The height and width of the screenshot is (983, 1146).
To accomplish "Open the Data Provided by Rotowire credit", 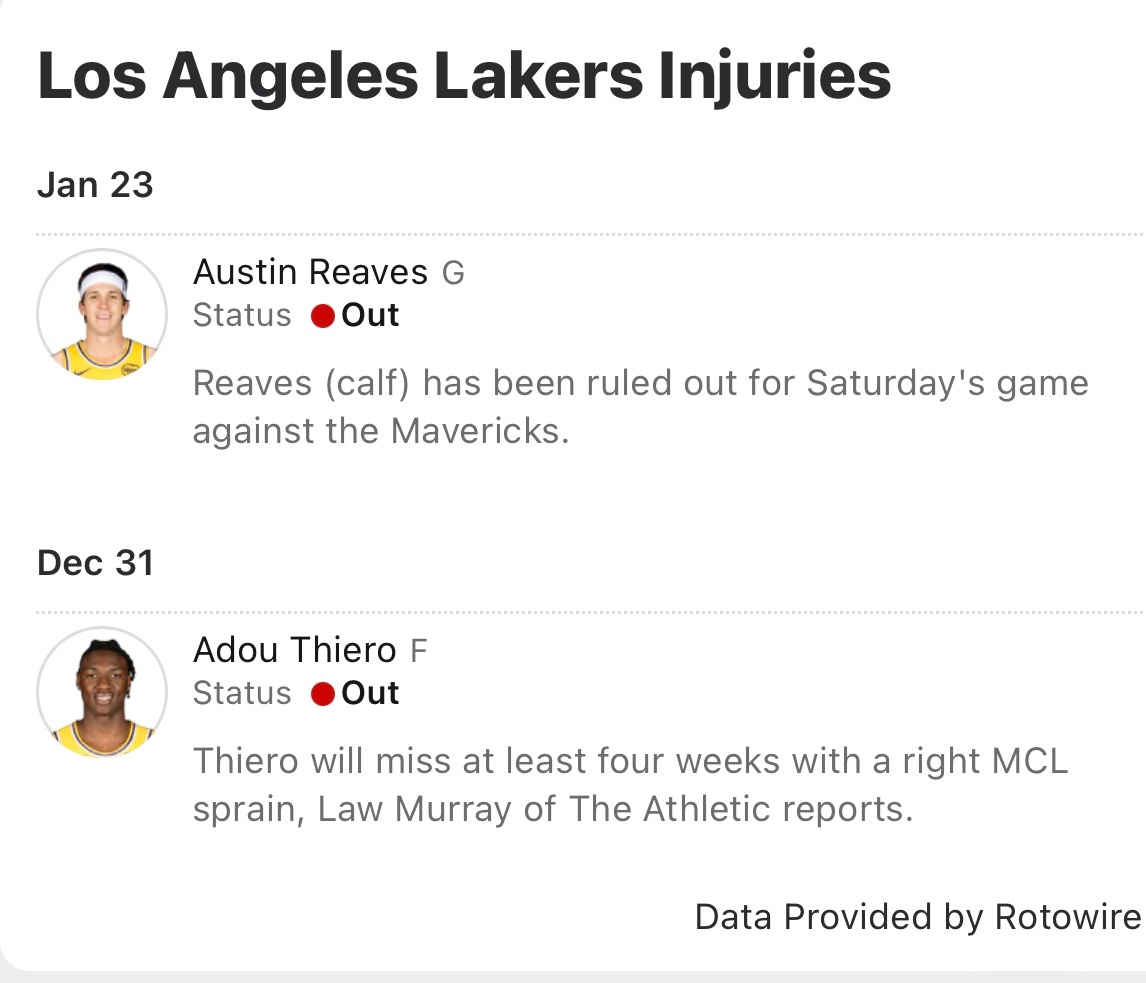I will click(917, 917).
